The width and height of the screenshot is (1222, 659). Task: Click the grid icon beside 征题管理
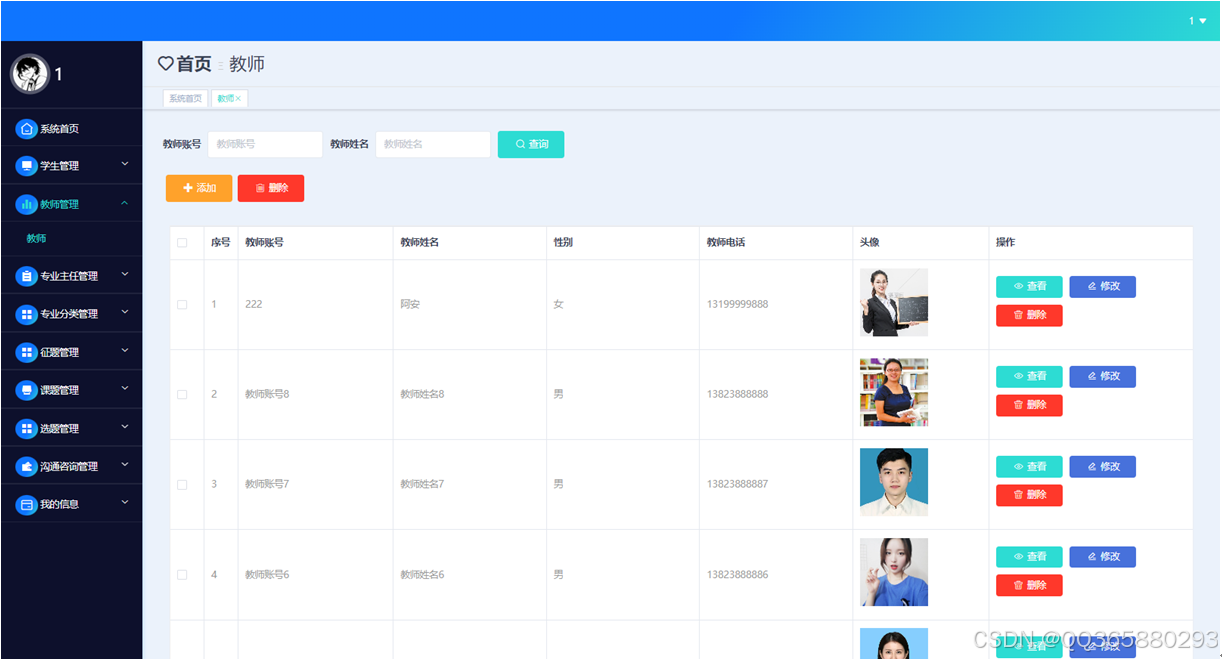pyautogui.click(x=27, y=352)
